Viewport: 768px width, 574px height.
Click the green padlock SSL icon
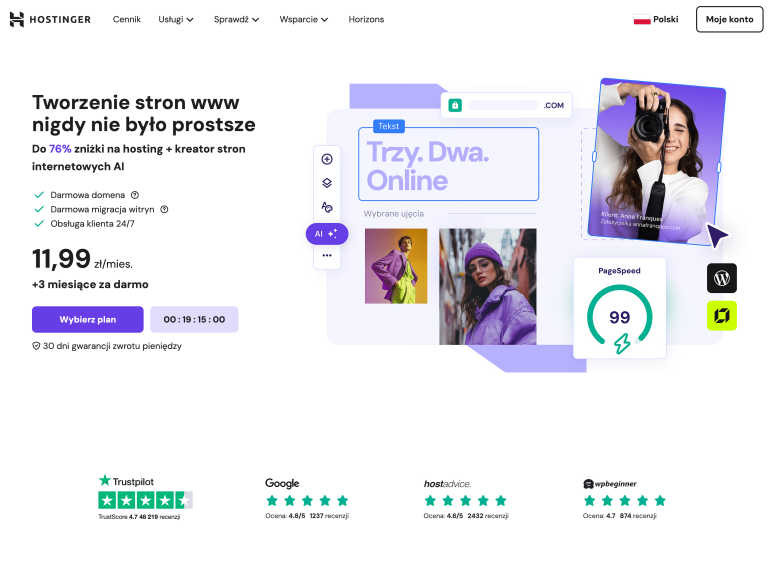(455, 105)
